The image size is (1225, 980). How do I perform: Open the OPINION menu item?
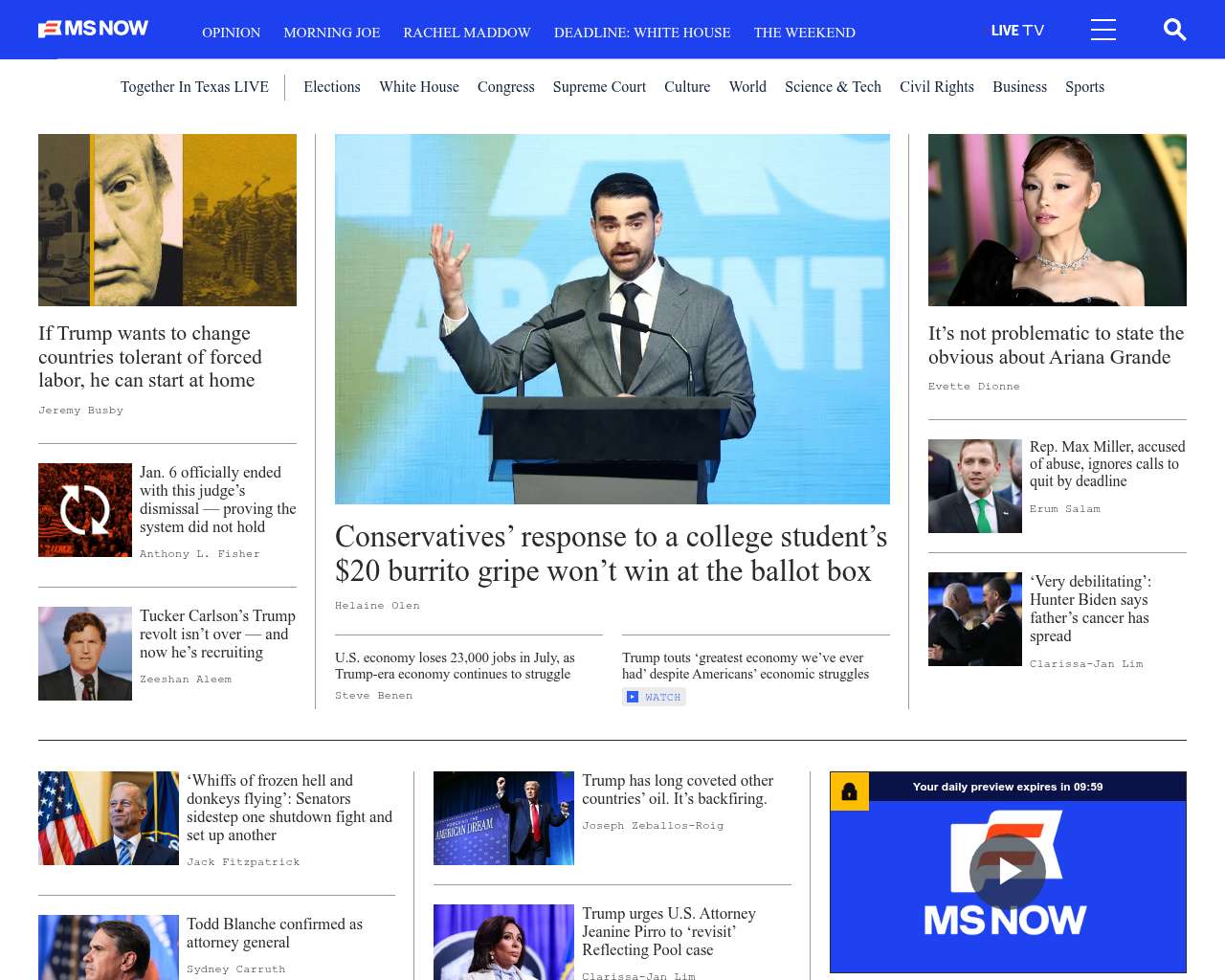point(231,33)
